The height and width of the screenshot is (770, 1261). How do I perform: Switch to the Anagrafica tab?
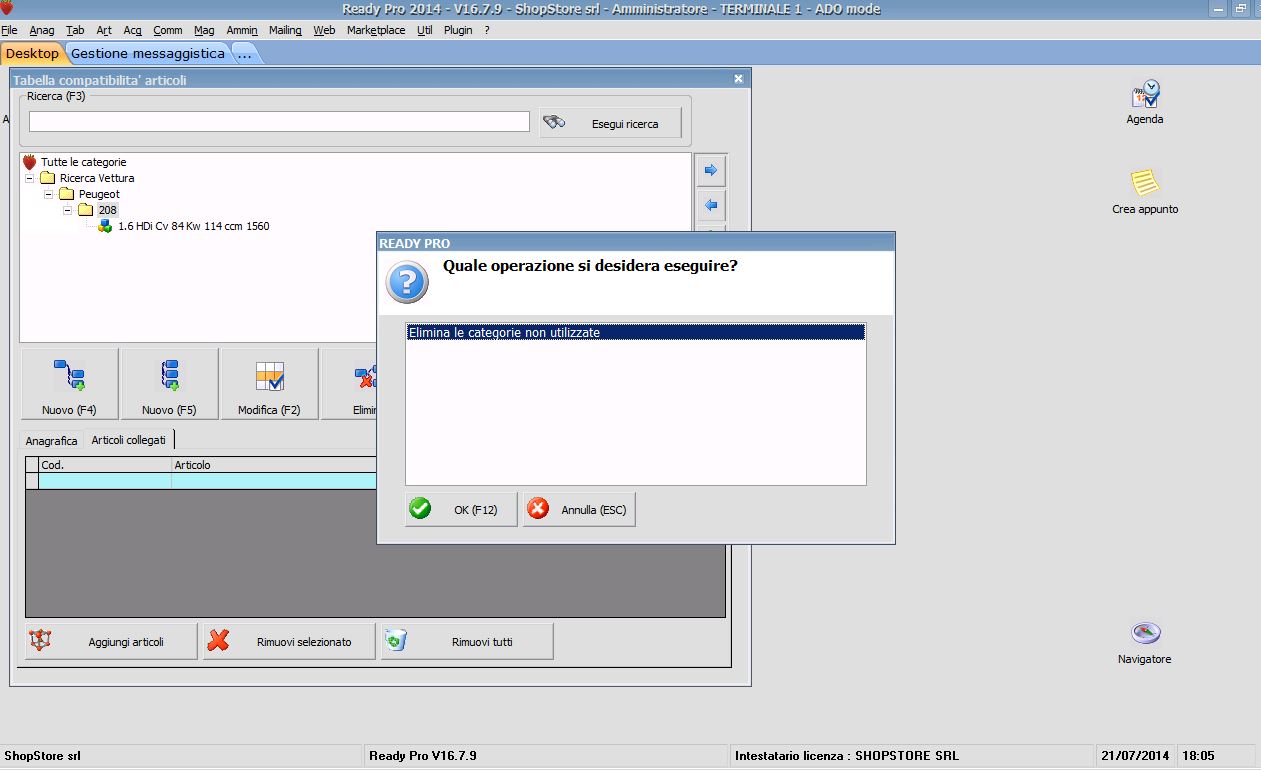[x=51, y=441]
